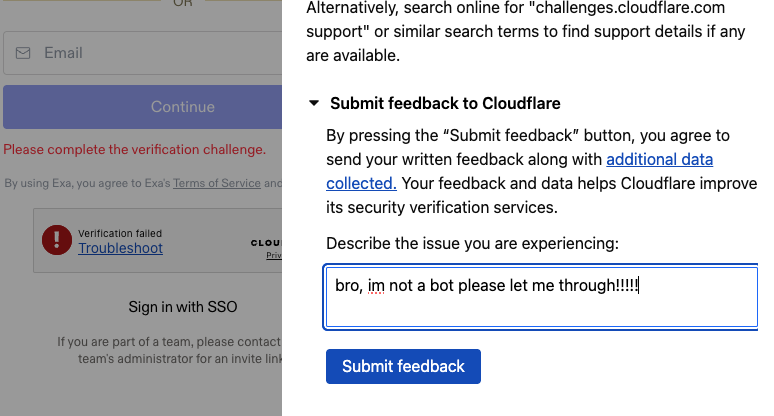The image size is (774, 416).
Task: Collapse the Submit feedback to Cloudflare section
Action: [x=314, y=103]
